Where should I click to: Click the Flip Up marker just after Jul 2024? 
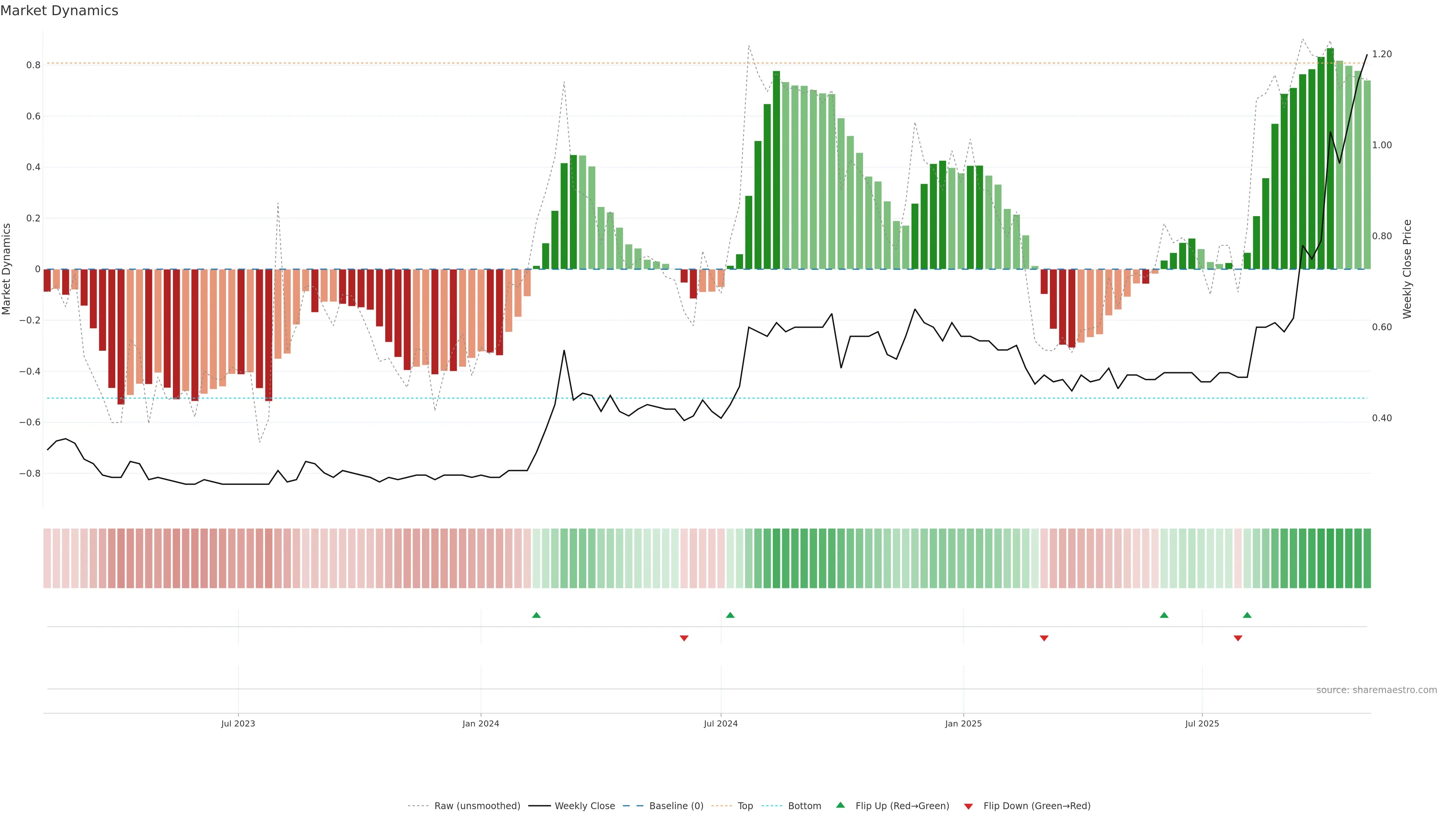[730, 615]
